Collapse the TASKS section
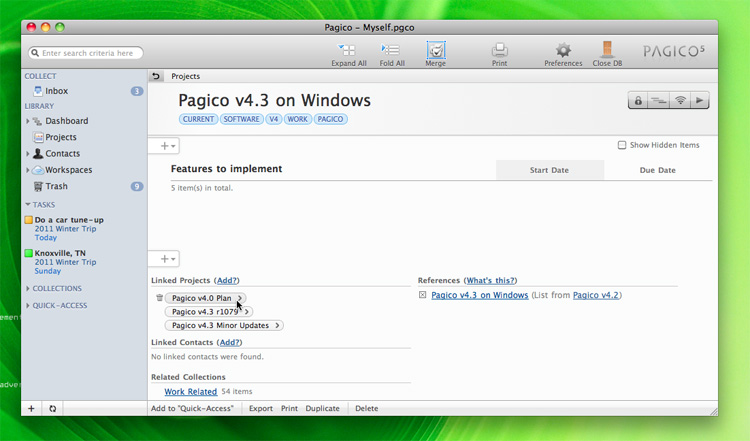750x441 pixels. [28, 205]
